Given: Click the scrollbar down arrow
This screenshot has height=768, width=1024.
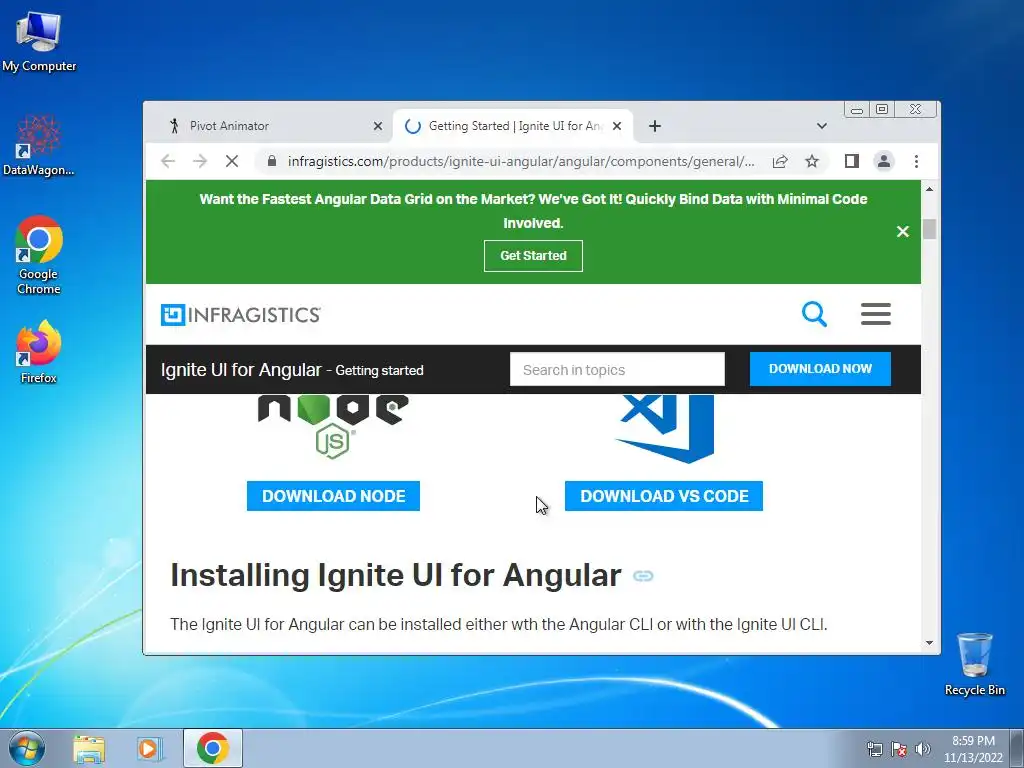Looking at the screenshot, I should [929, 643].
